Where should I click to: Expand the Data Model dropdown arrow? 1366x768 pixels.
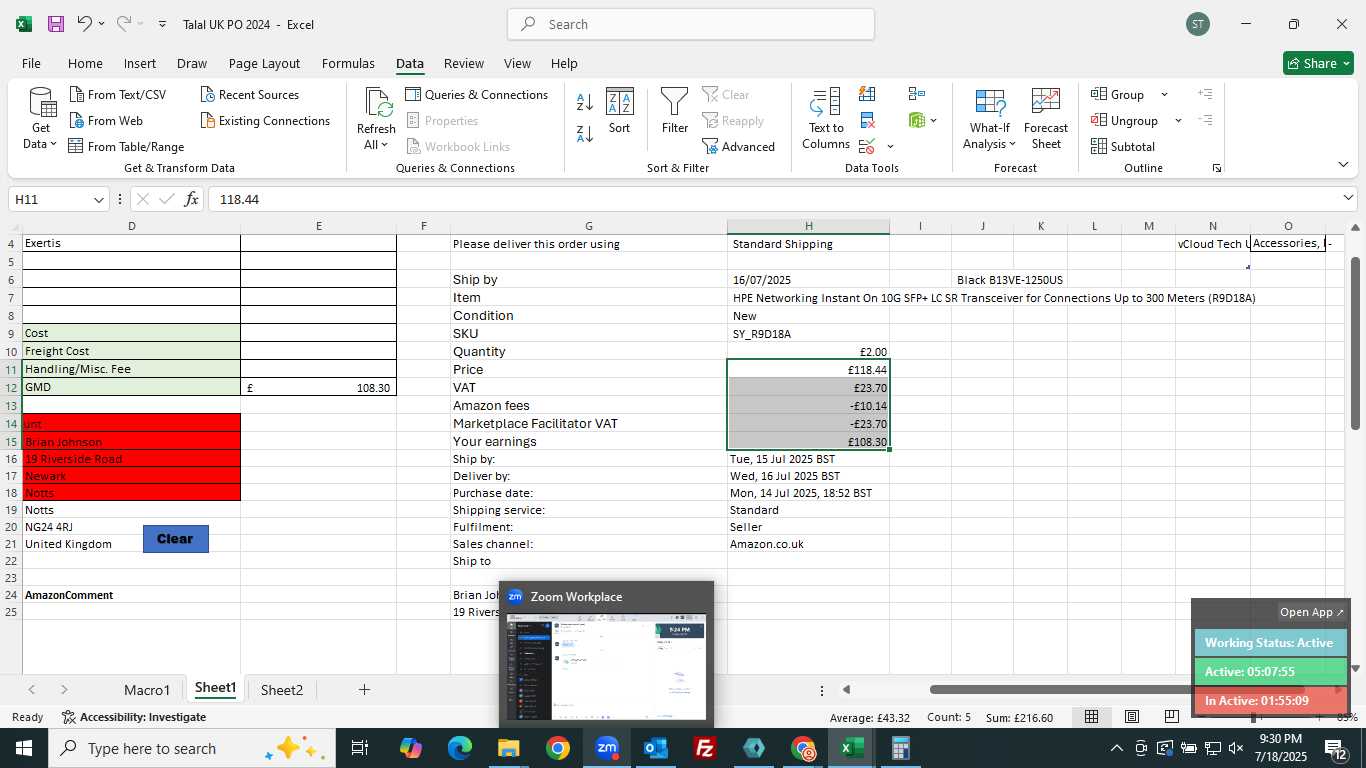click(934, 120)
